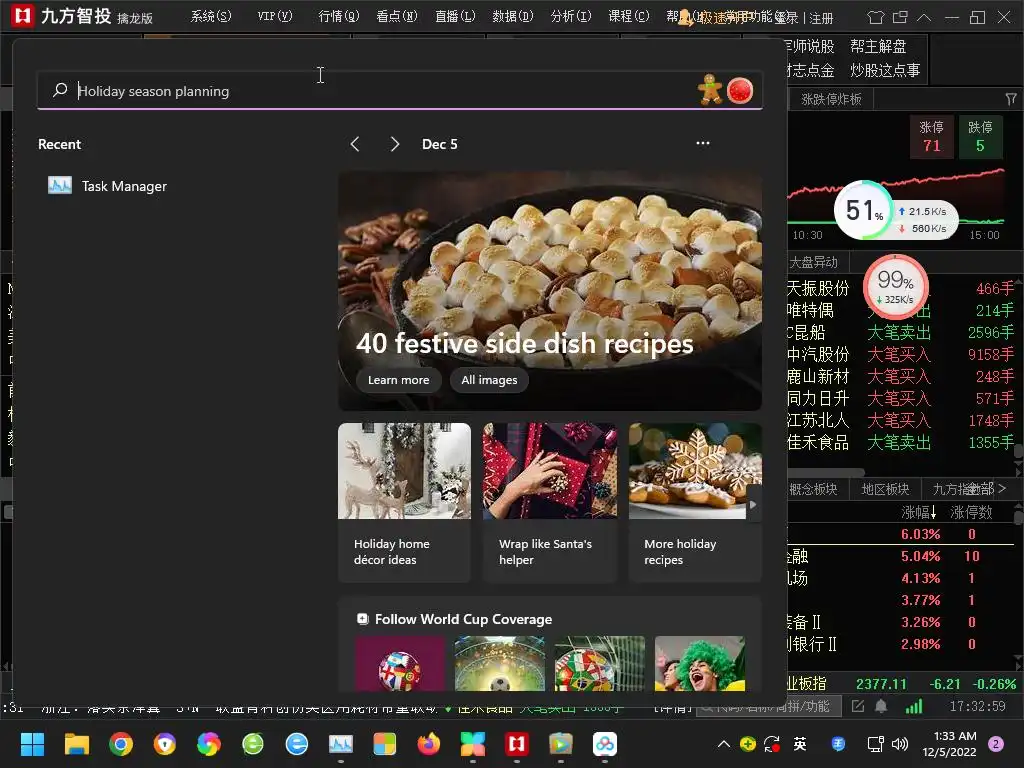Open 帮主解盘 link

(878, 46)
